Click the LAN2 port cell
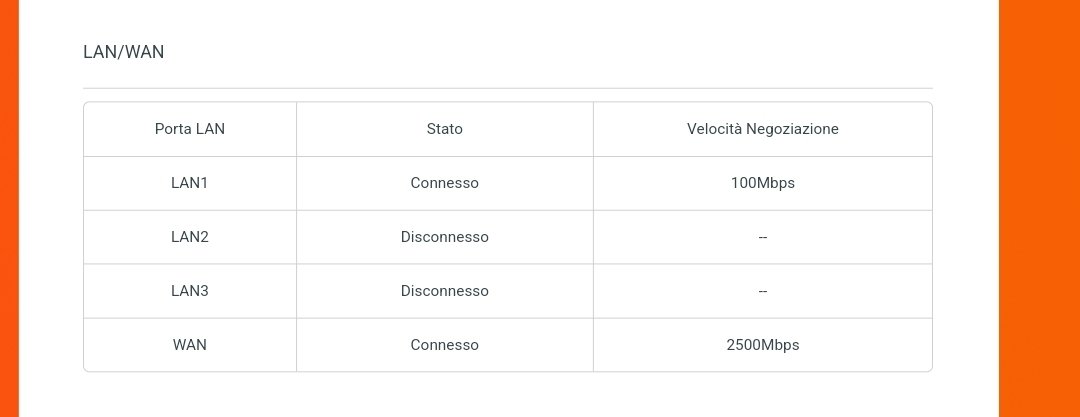Viewport: 1080px width, 417px height. (189, 237)
